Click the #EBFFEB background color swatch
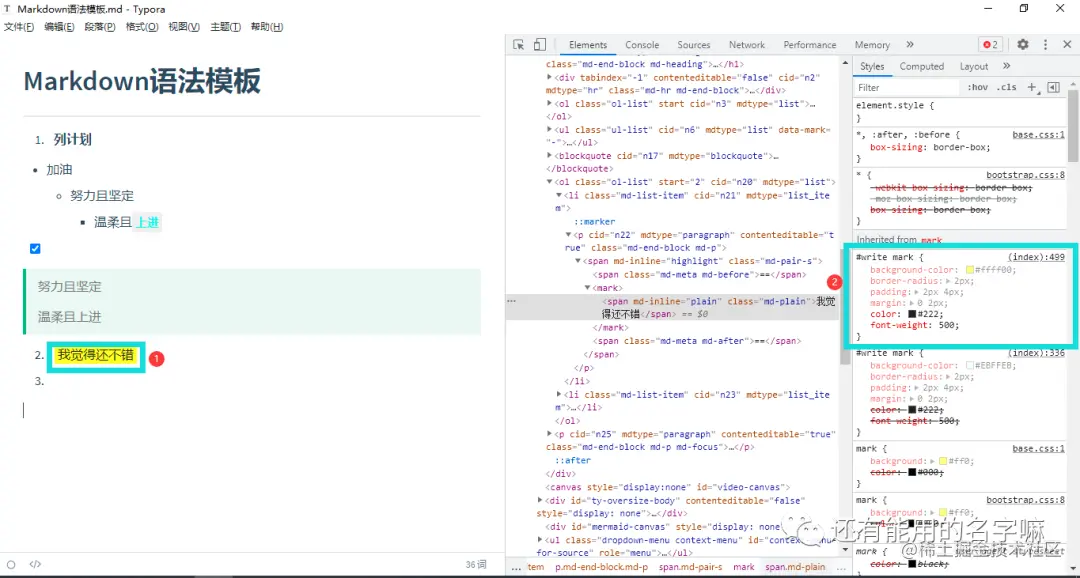 pyautogui.click(x=970, y=366)
